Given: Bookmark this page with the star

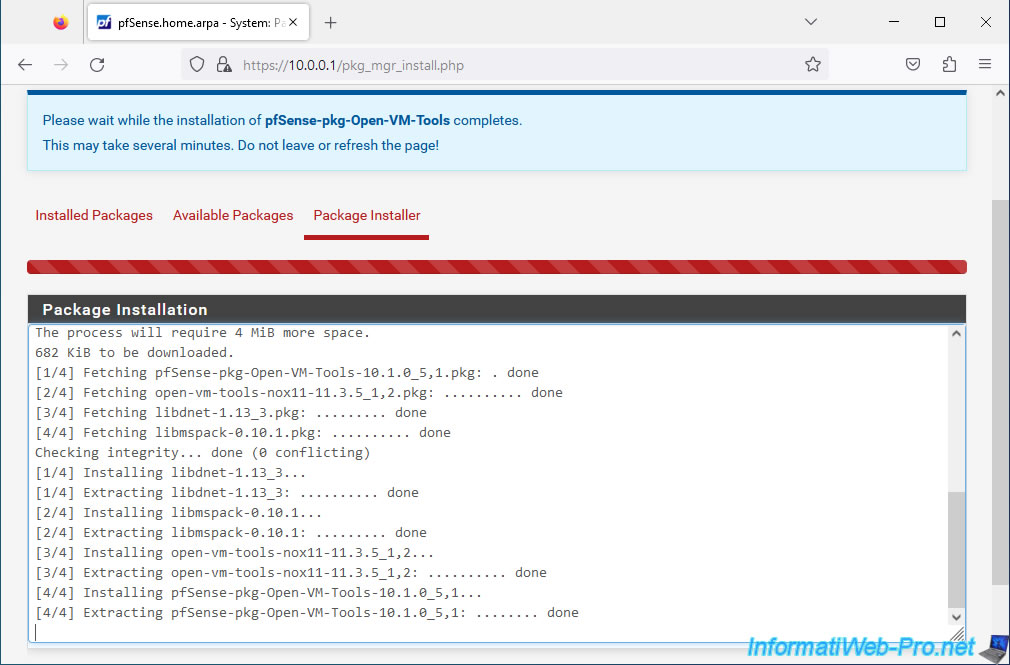Looking at the screenshot, I should coord(812,64).
